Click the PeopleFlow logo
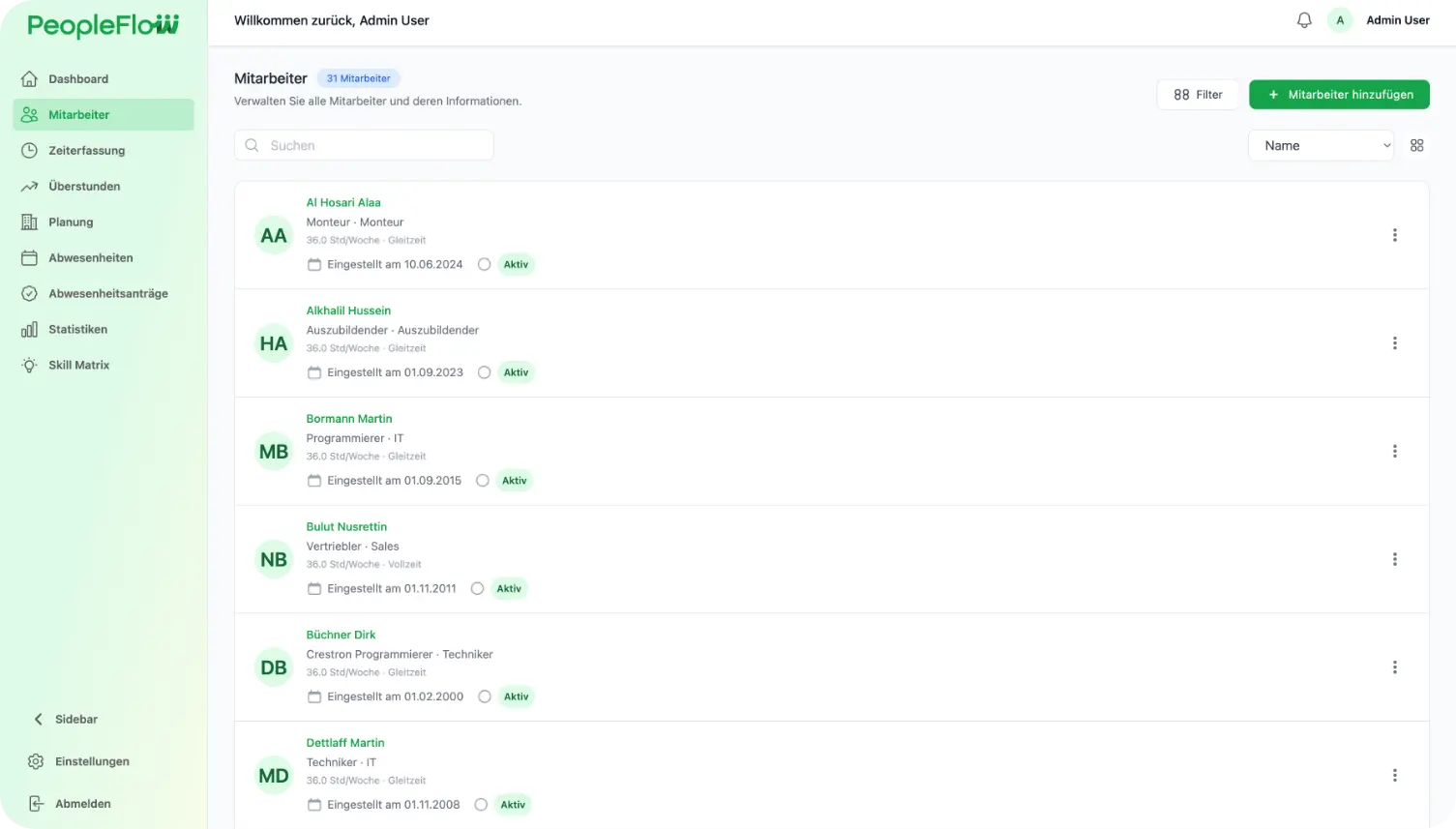 pyautogui.click(x=104, y=26)
